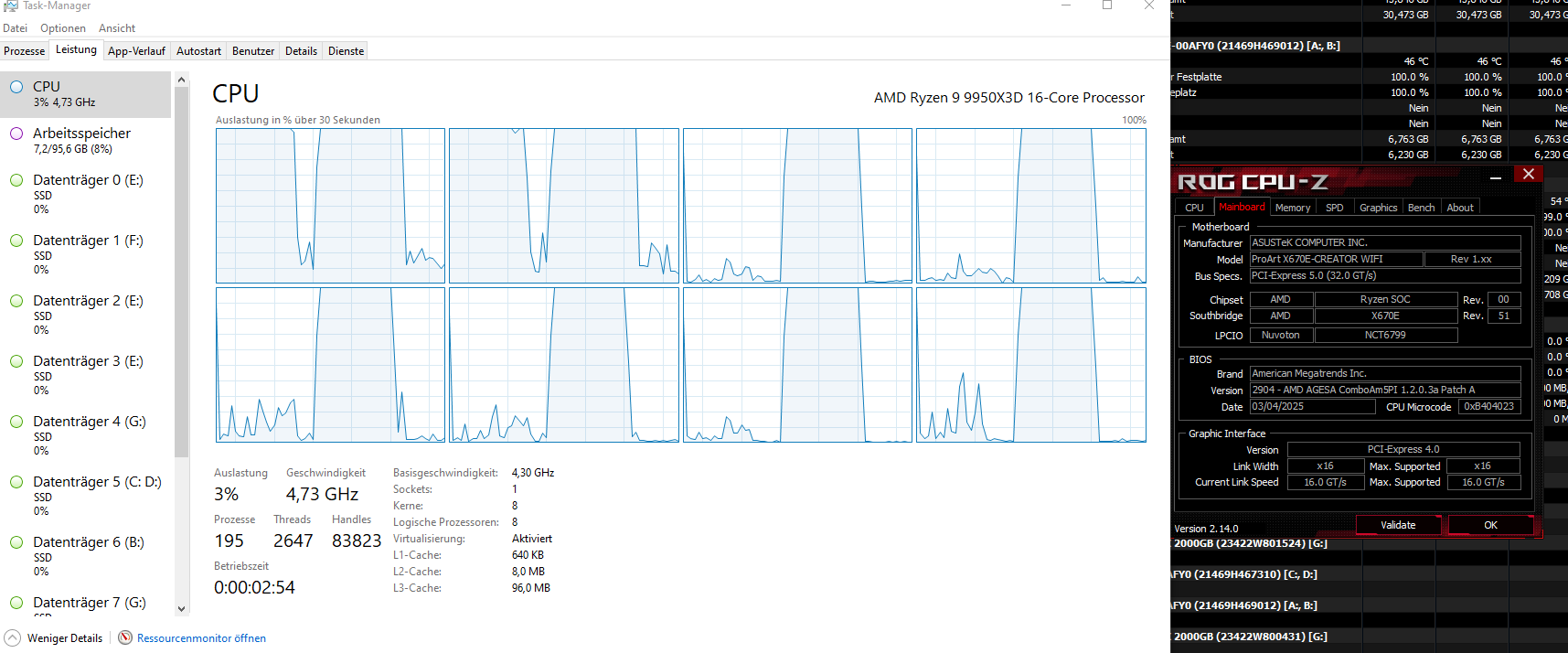1568x653 pixels.
Task: Select Datenträger 2 (E:) entry
Action: (86, 315)
